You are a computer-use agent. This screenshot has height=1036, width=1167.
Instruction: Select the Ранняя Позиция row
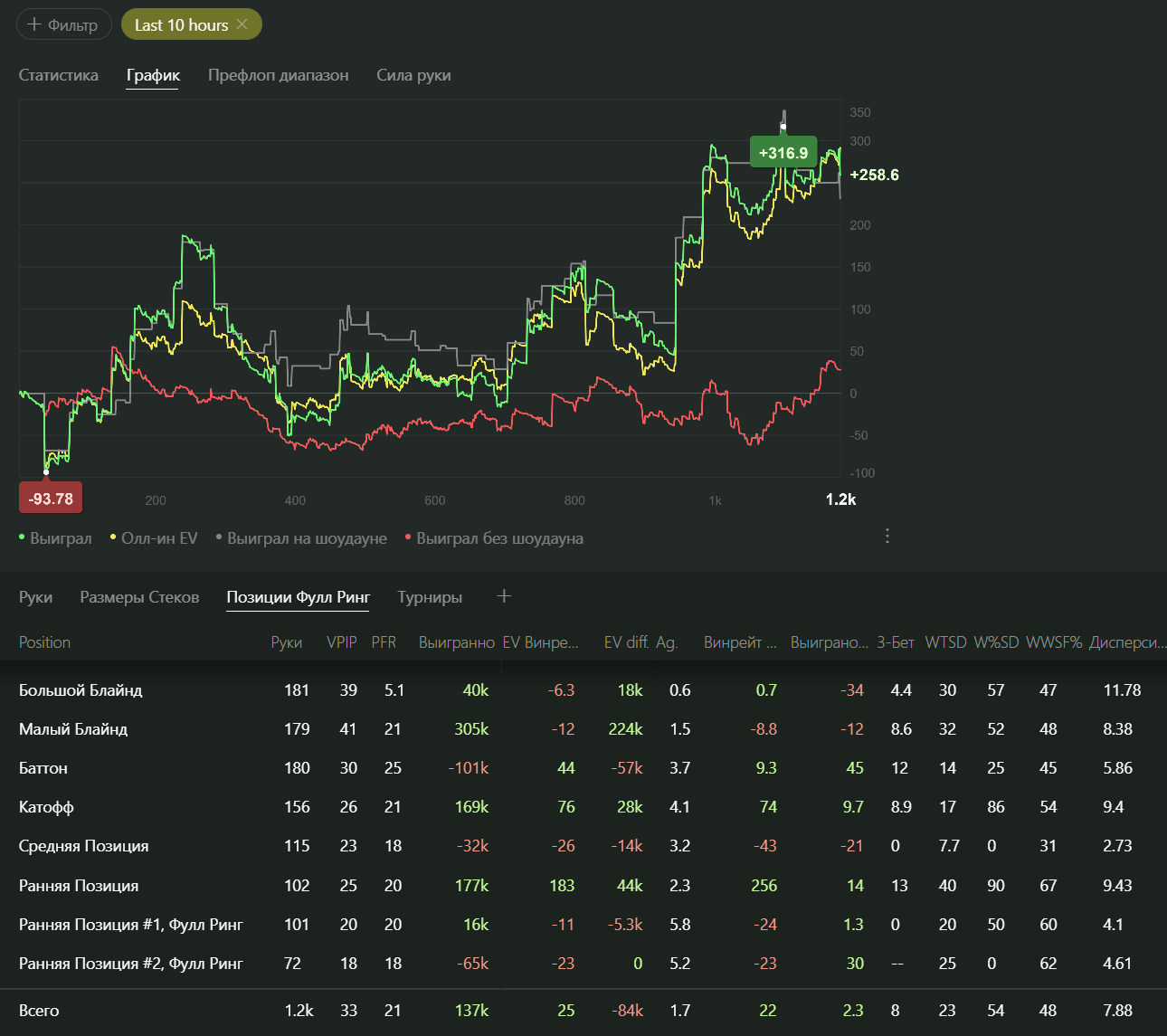pos(583,886)
